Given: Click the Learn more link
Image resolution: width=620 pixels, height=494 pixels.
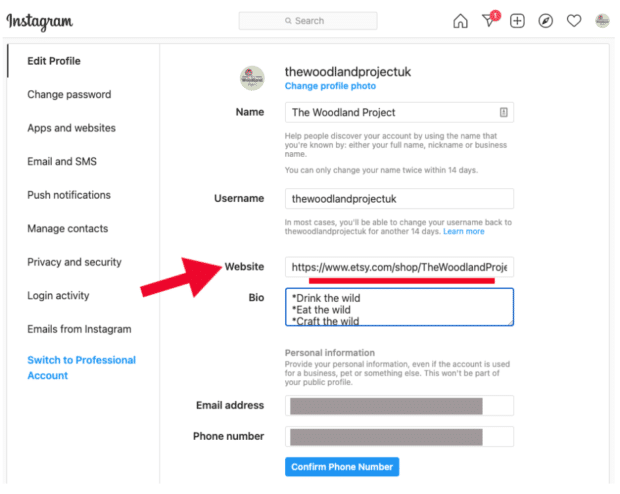Looking at the screenshot, I should [x=464, y=231].
